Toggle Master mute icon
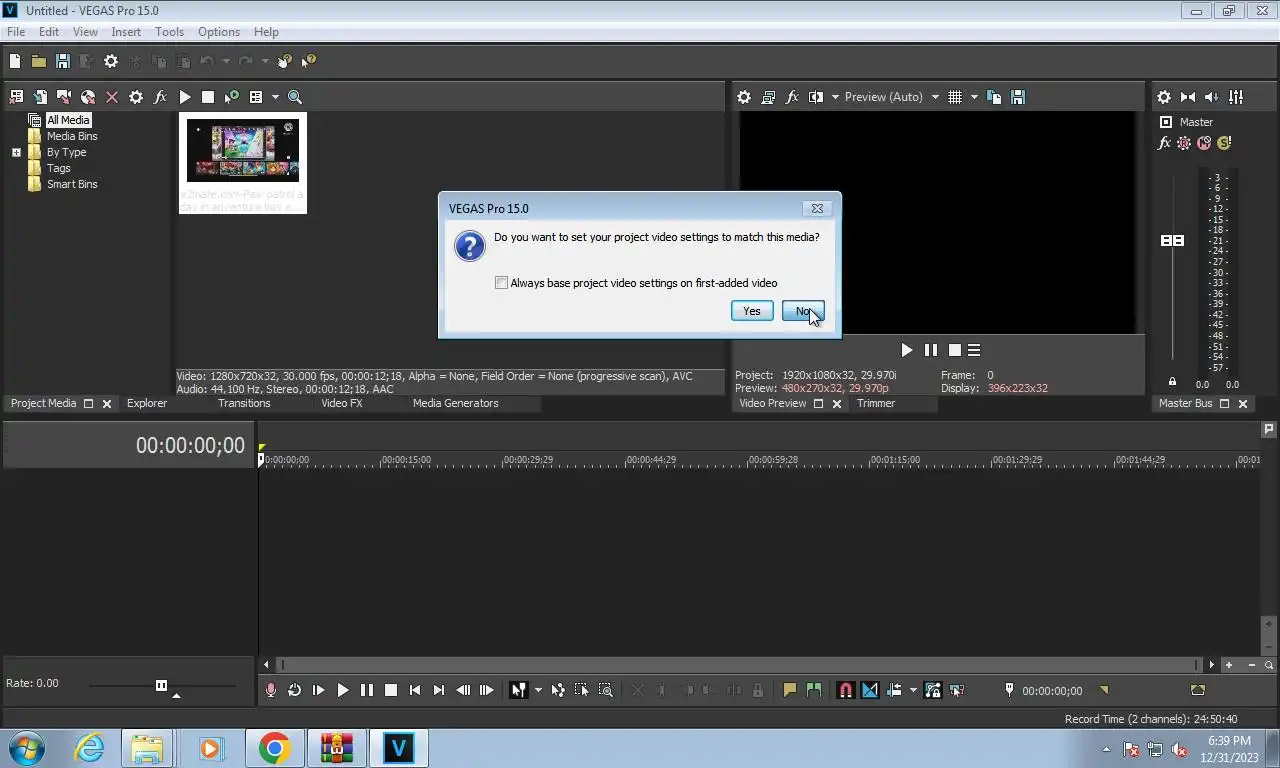This screenshot has height=768, width=1280. tap(1204, 143)
